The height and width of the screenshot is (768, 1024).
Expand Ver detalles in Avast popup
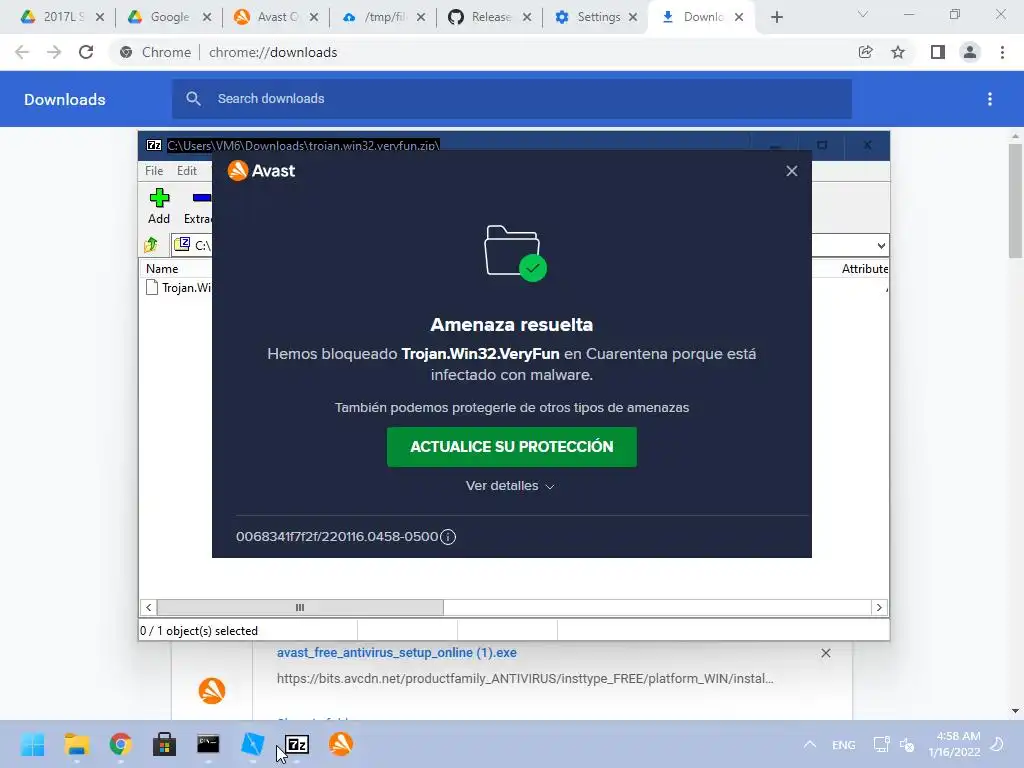pyautogui.click(x=510, y=486)
